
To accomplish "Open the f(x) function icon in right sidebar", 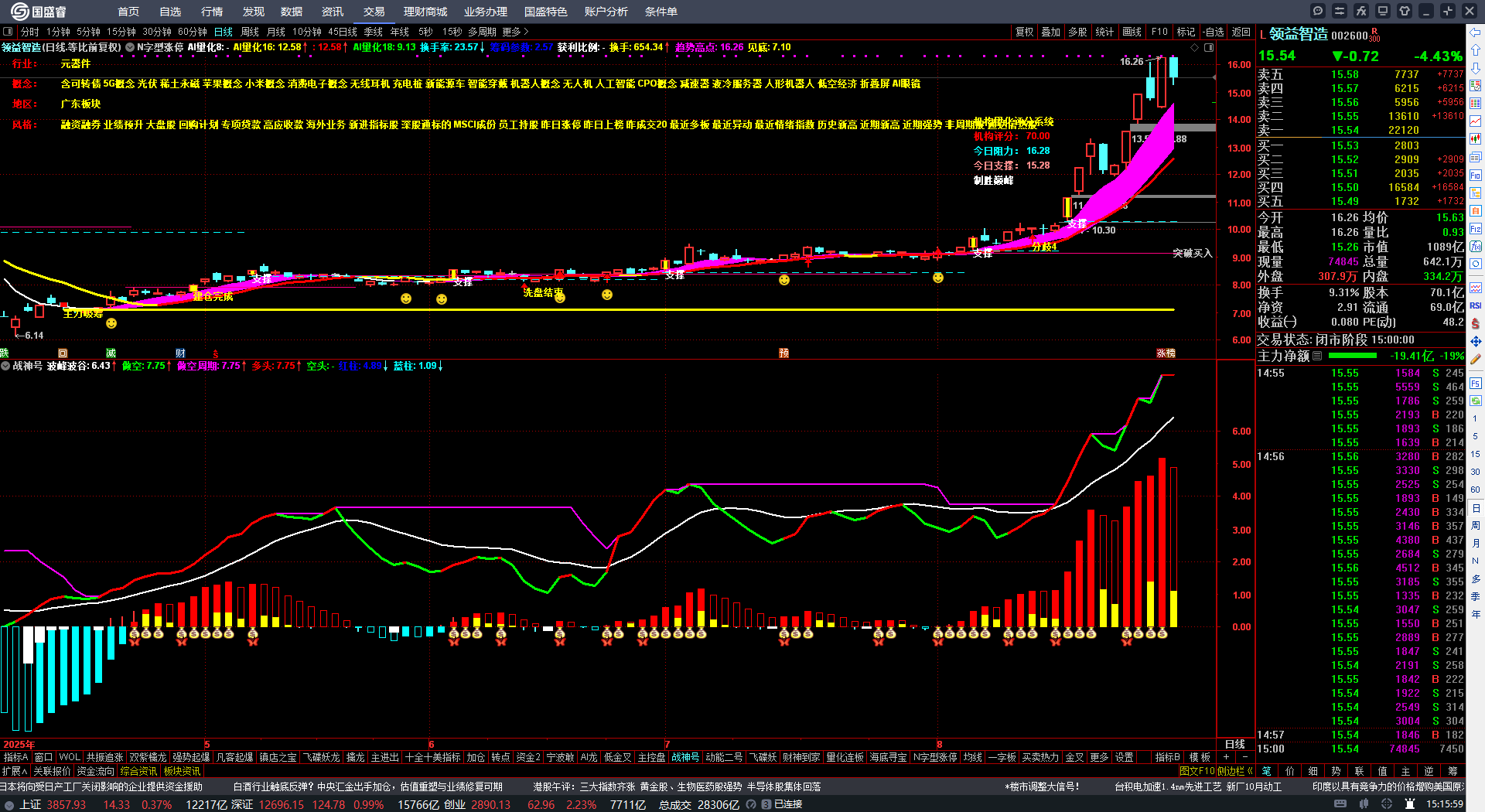I will click(x=1476, y=246).
